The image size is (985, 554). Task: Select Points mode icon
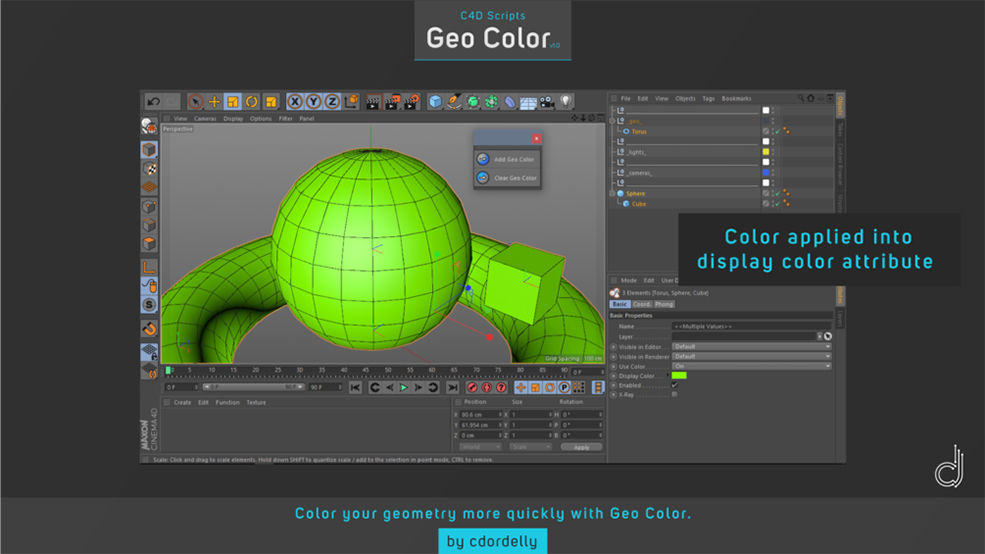(x=149, y=207)
